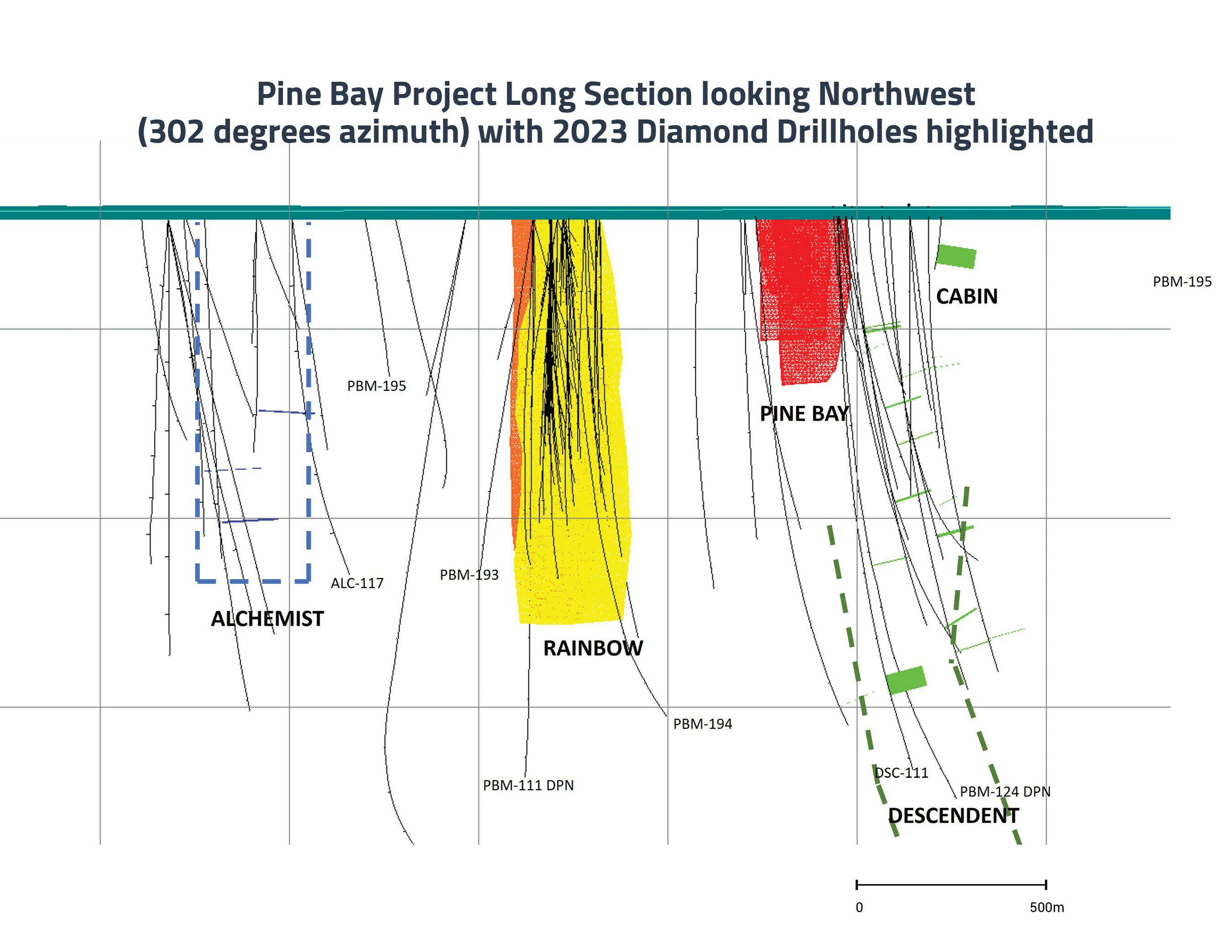Click the PBM-193 drillhole label
The height and width of the screenshot is (952, 1232).
[x=470, y=575]
